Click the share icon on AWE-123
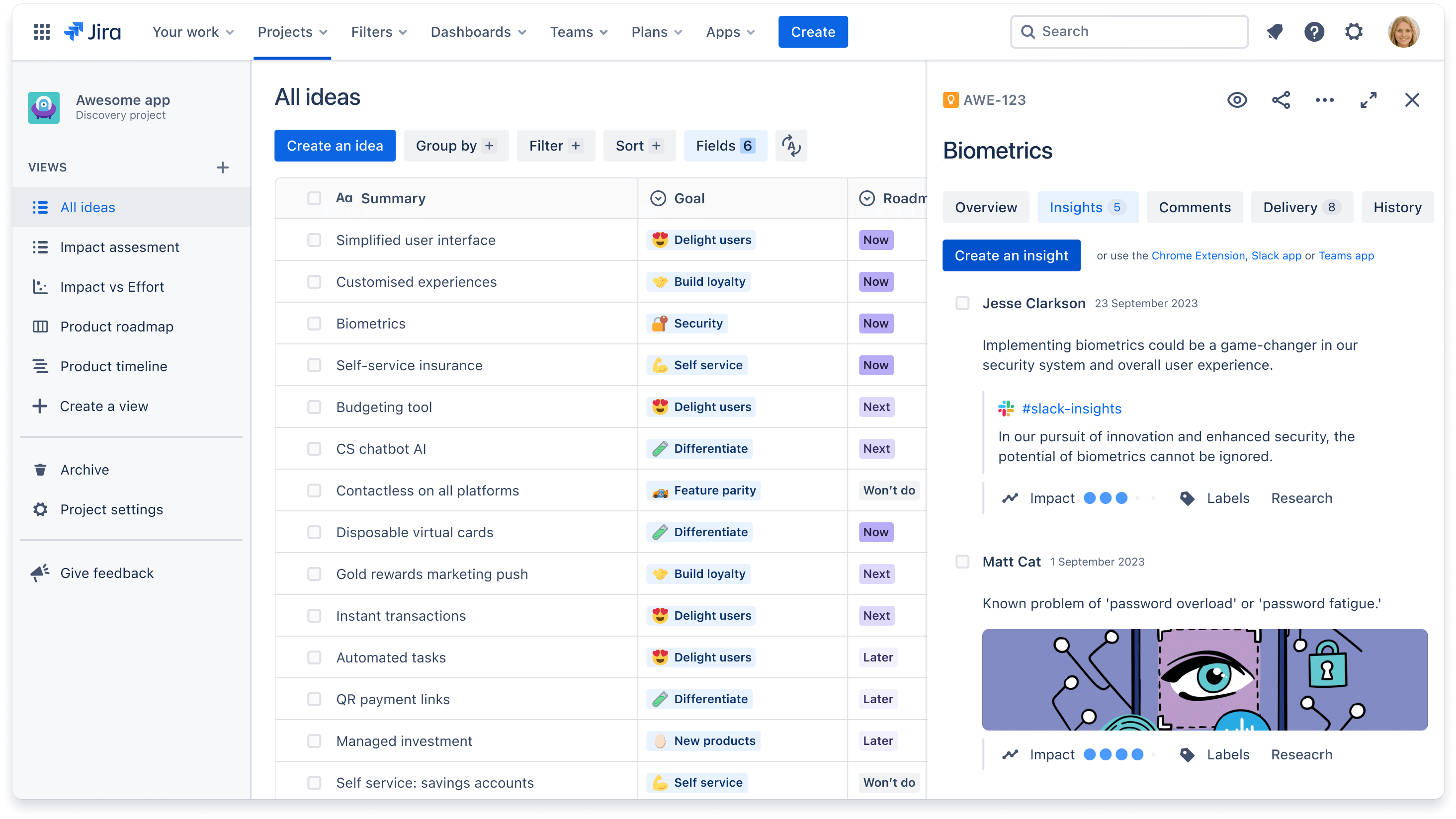Image resolution: width=1456 pixels, height=819 pixels. tap(1281, 100)
